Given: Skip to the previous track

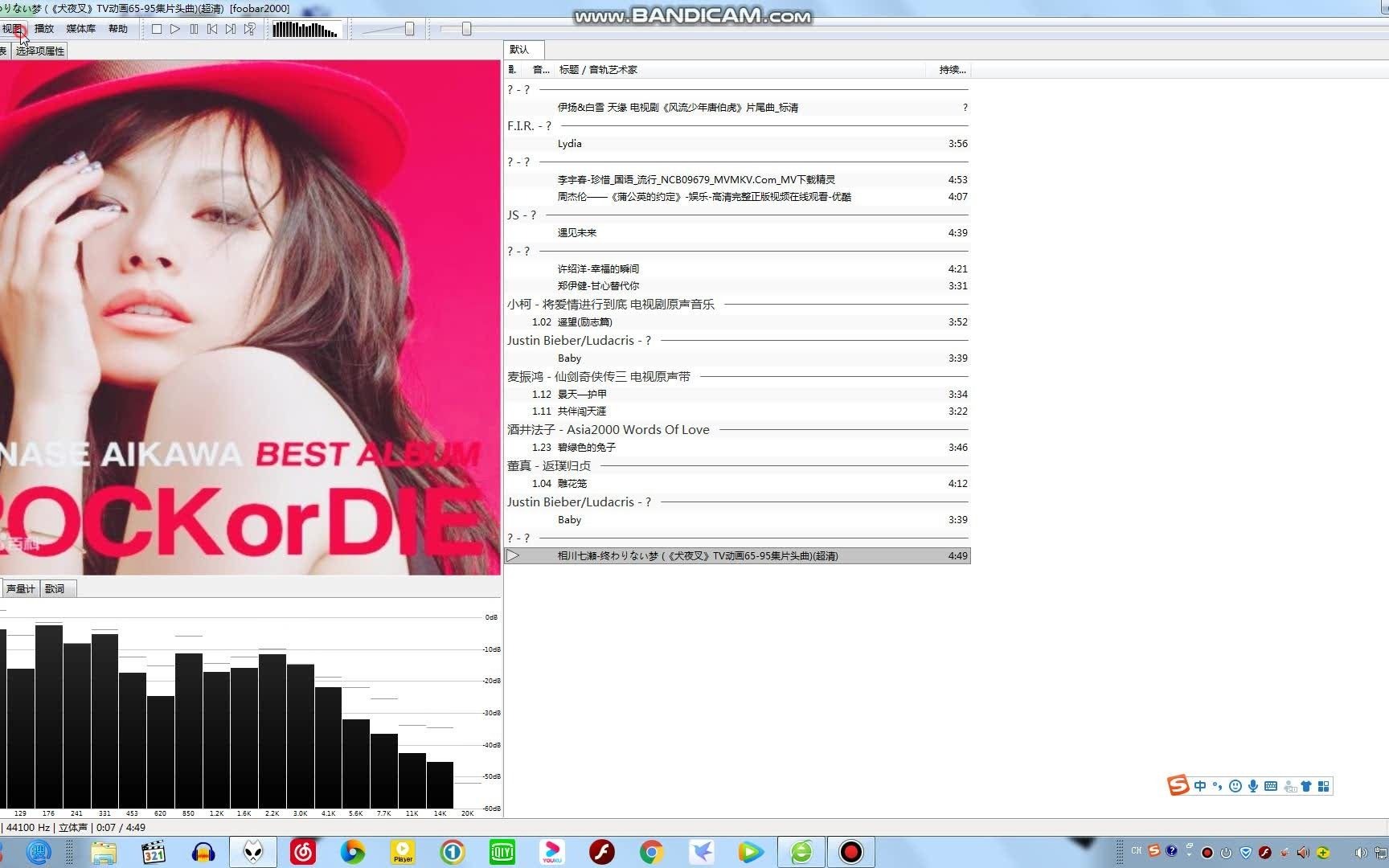Looking at the screenshot, I should point(212,29).
